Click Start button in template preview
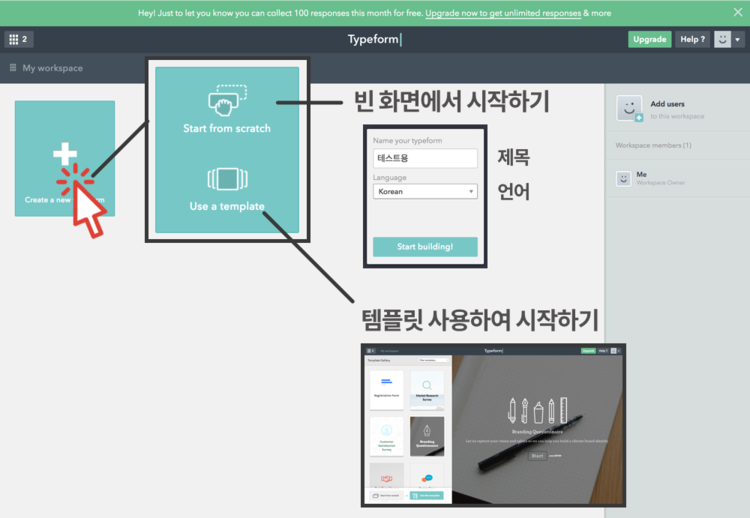 [x=538, y=456]
